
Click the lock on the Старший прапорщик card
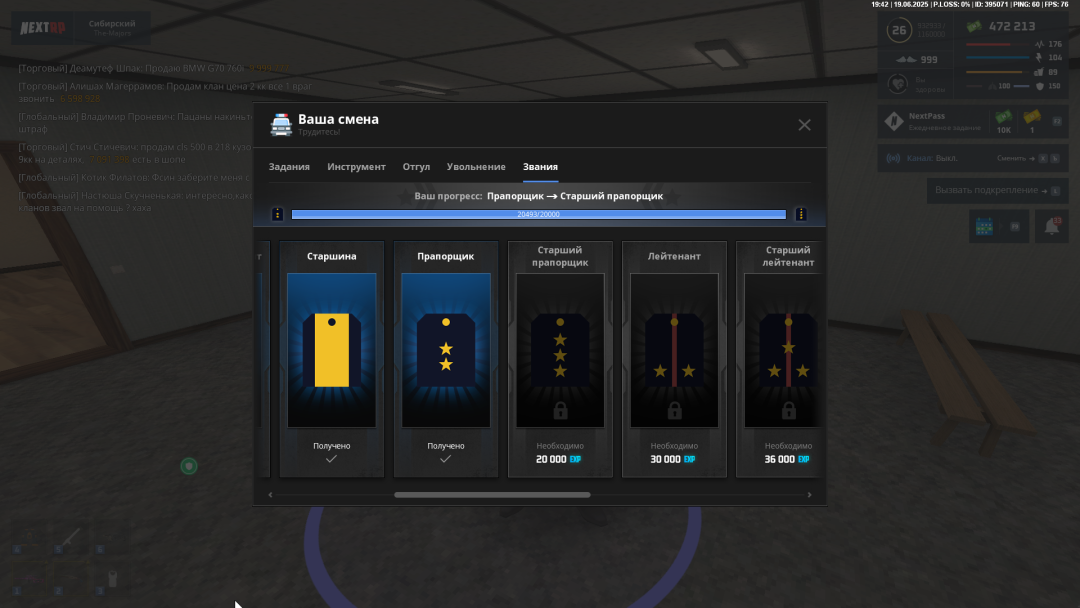point(560,410)
